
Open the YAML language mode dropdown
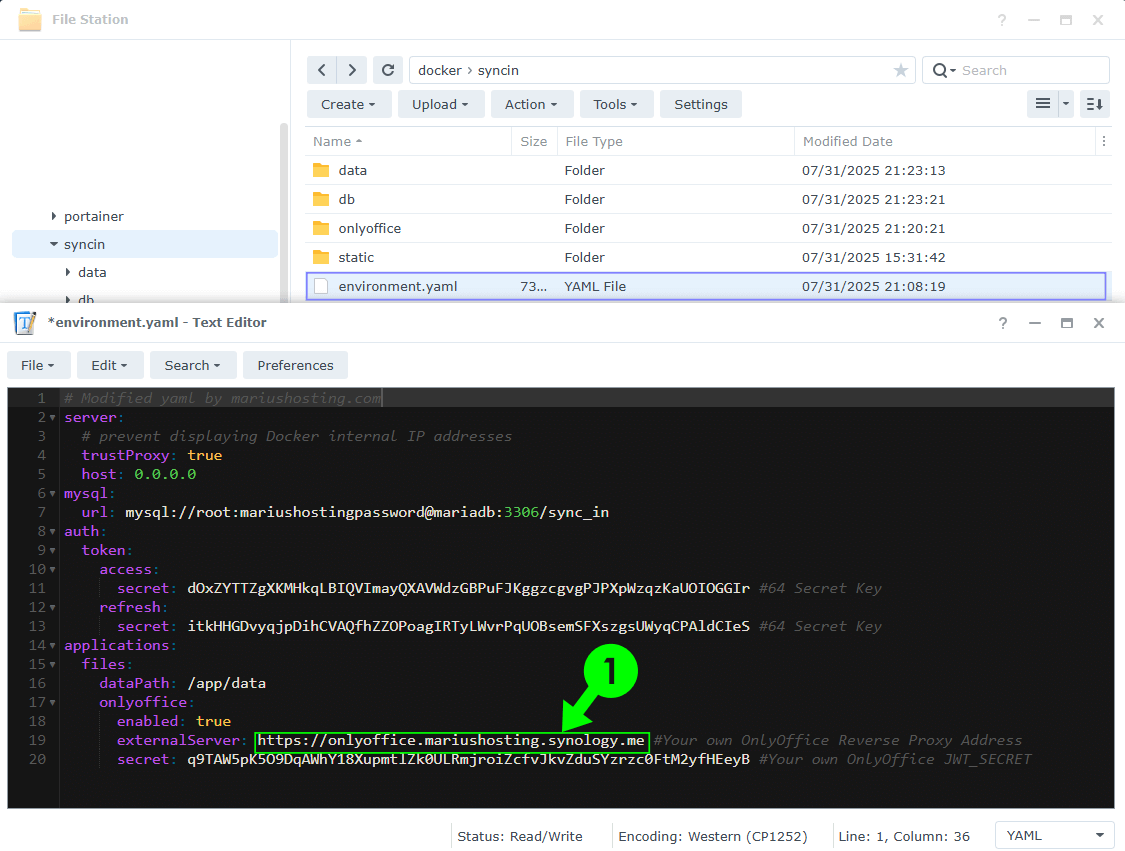click(x=1054, y=835)
